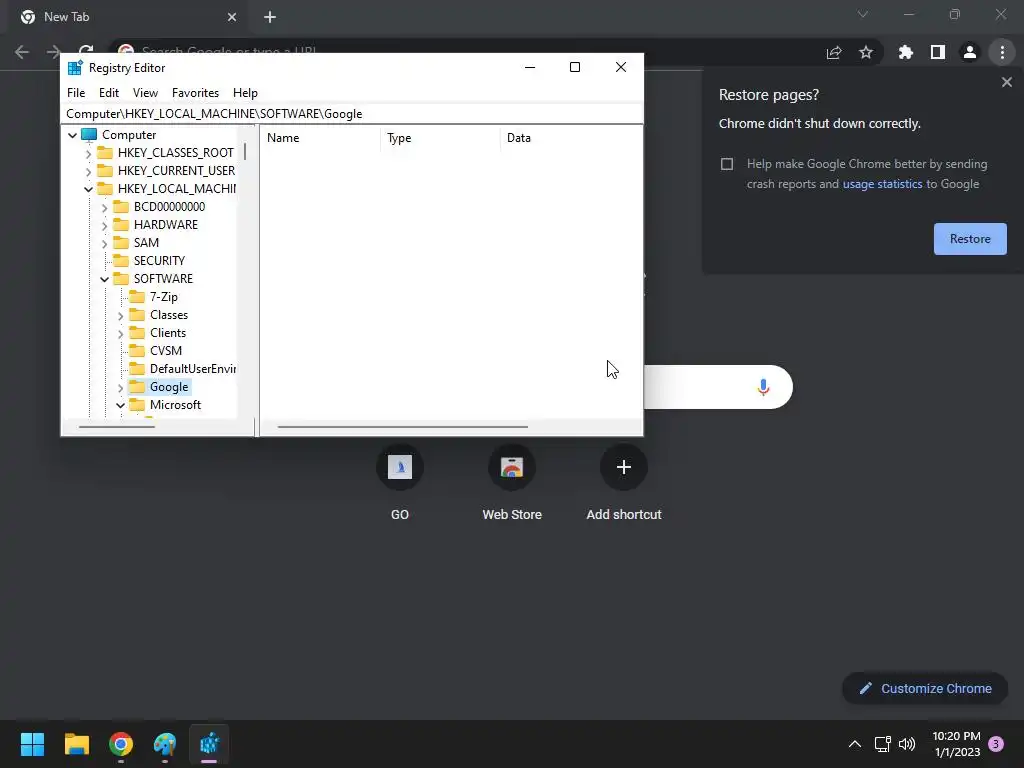Click the registry path address bar
This screenshot has height=768, width=1024.
point(352,114)
